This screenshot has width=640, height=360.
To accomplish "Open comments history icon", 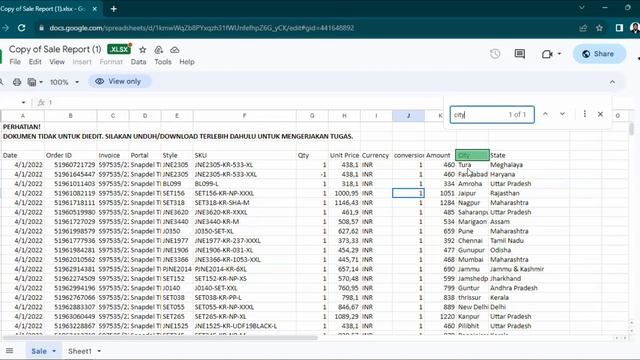I will [x=520, y=54].
